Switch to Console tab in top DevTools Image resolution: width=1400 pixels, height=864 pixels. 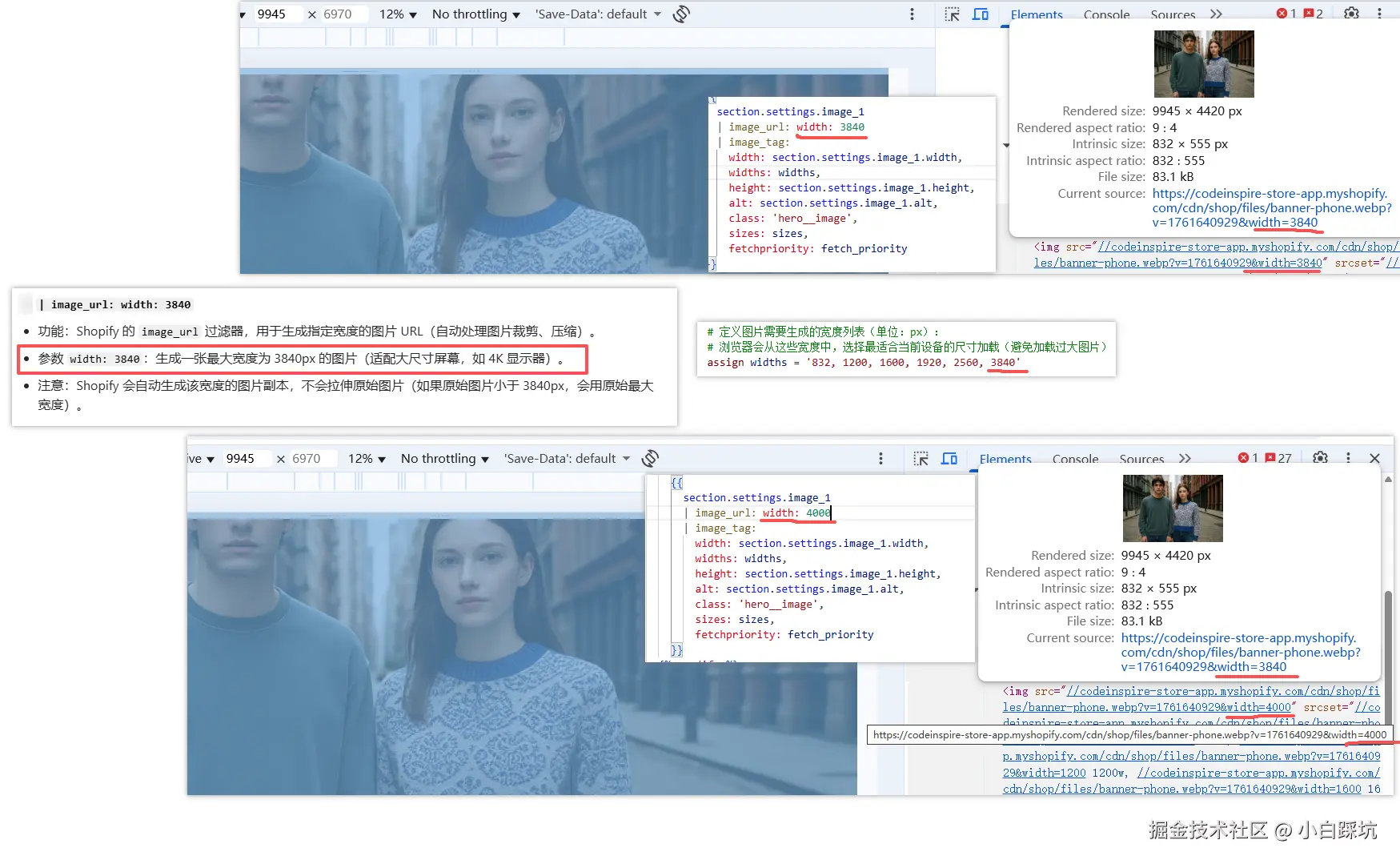(1106, 14)
